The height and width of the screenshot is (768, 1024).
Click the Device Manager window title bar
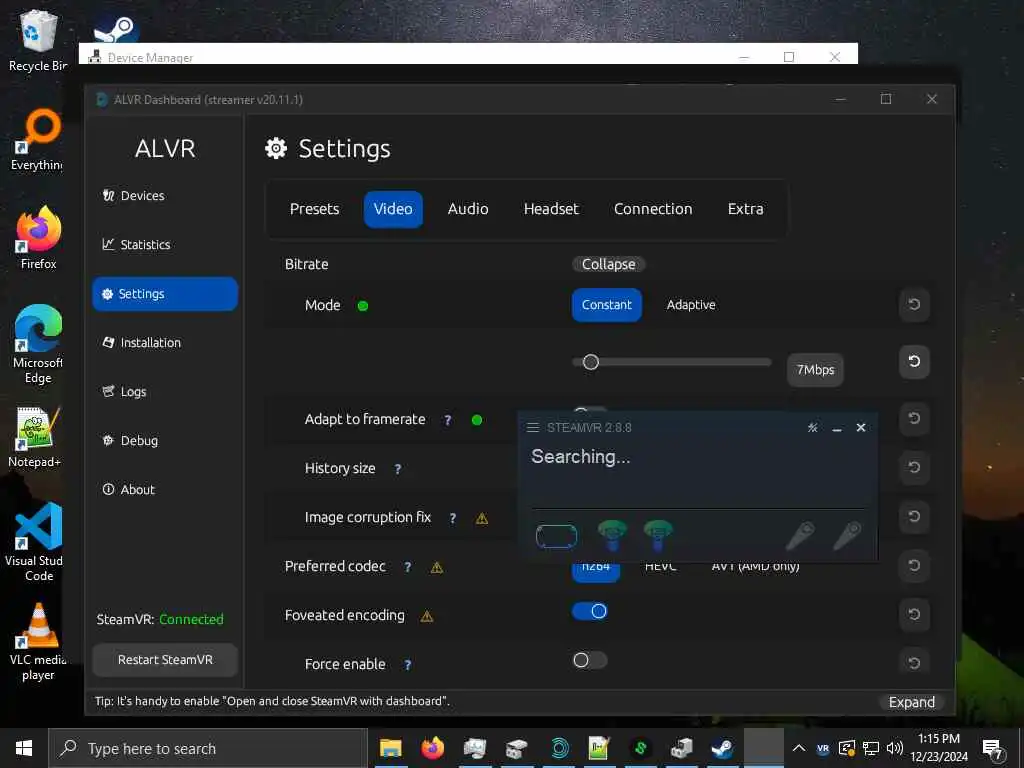(x=468, y=56)
